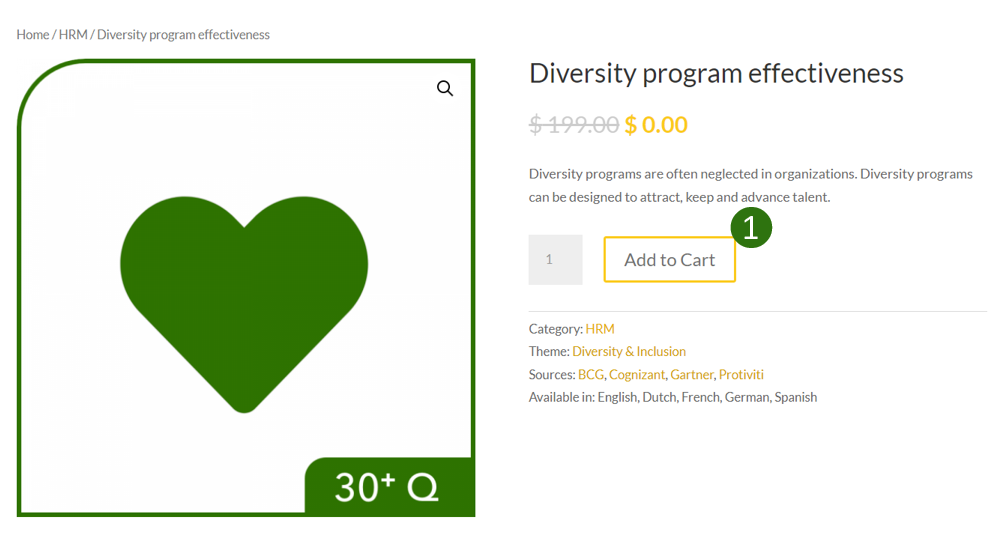Click the Diversity program effectiveness heading

(x=716, y=74)
